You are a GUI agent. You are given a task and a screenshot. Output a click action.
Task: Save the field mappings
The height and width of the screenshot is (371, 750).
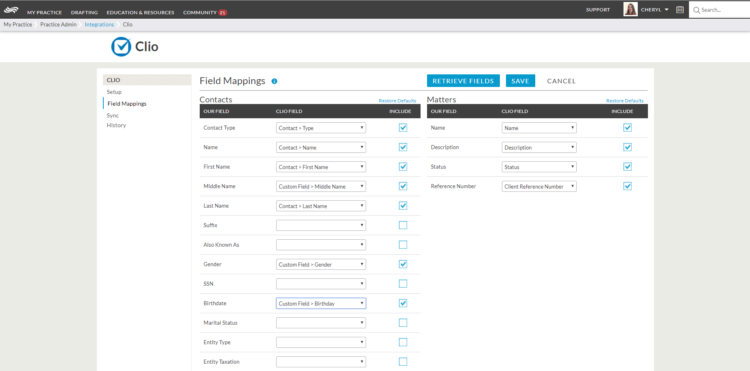point(520,81)
